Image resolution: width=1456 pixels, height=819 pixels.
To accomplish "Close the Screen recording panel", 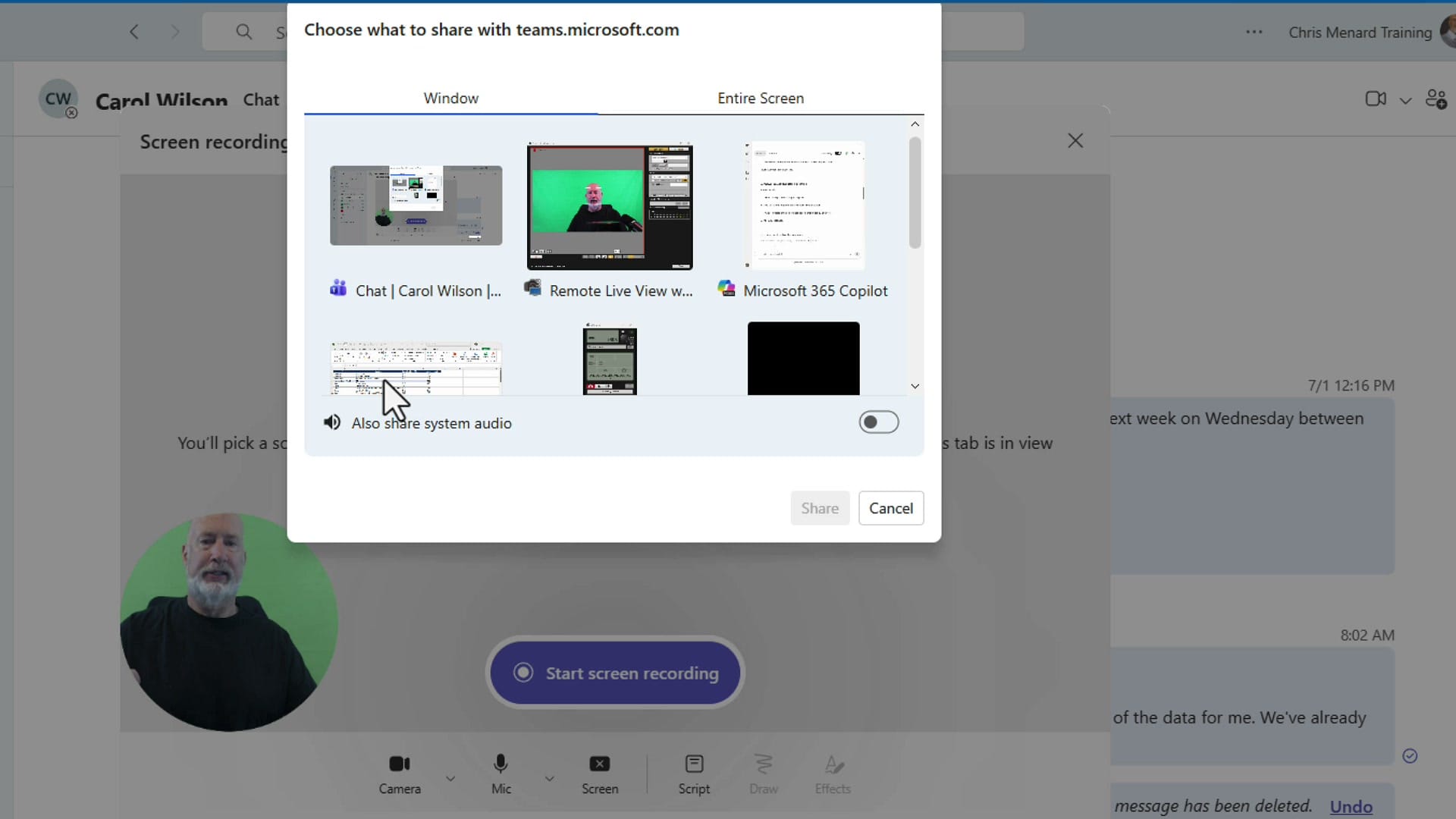I will [1075, 140].
